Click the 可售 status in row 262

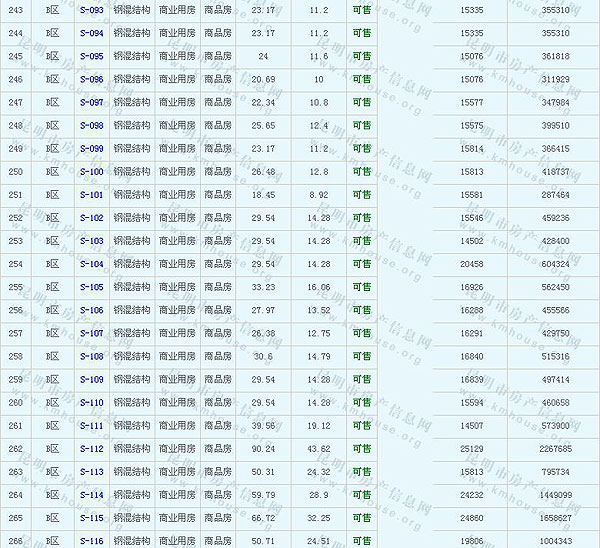click(361, 449)
